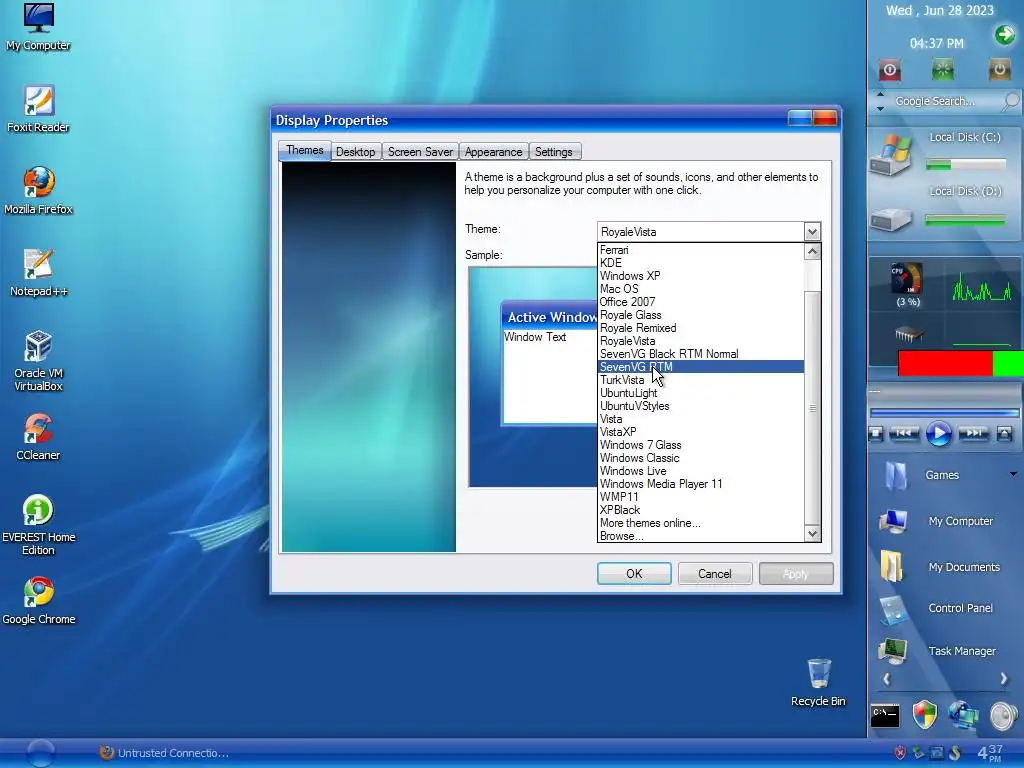
Task: Open Google Chrome desktop shortcut
Action: [38, 601]
